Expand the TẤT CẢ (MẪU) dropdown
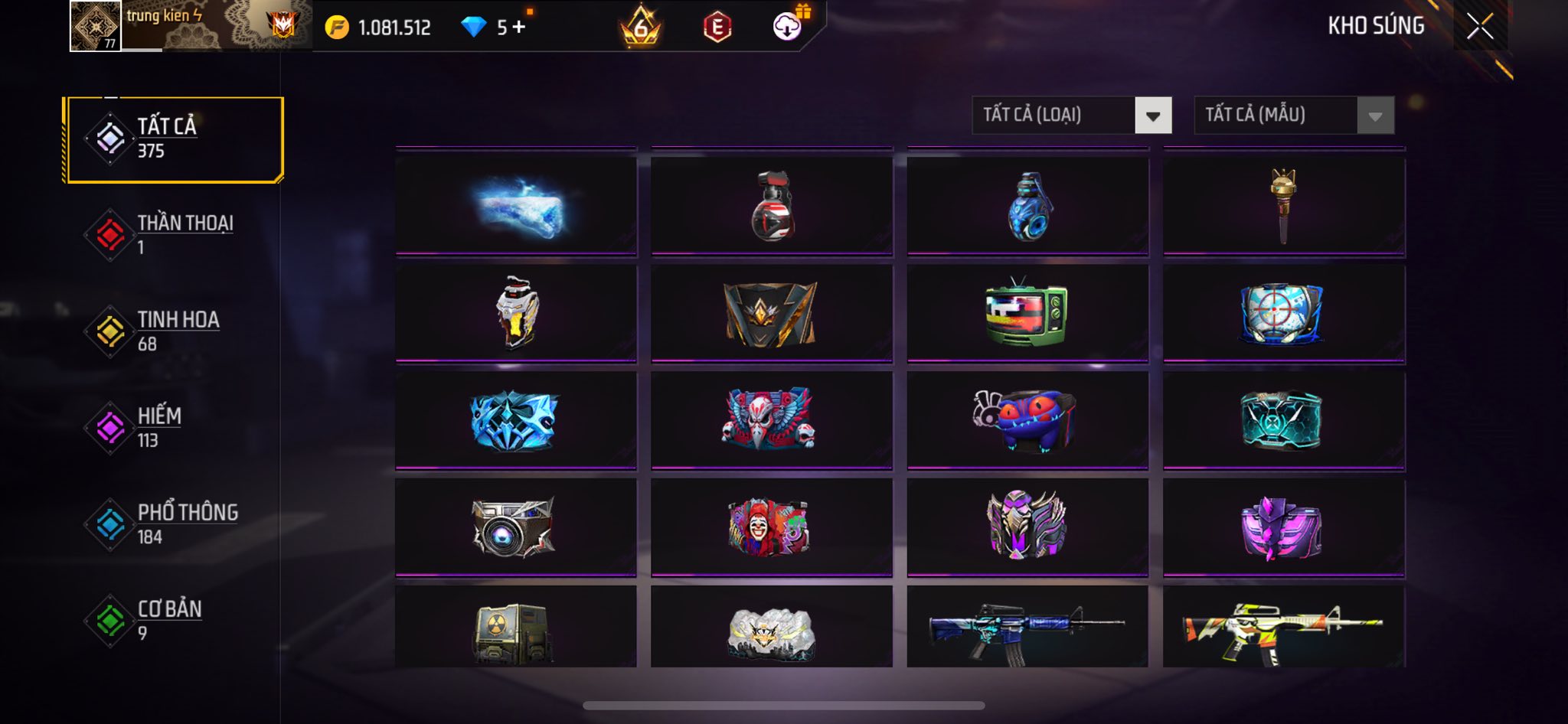1568x724 pixels. pyautogui.click(x=1294, y=116)
